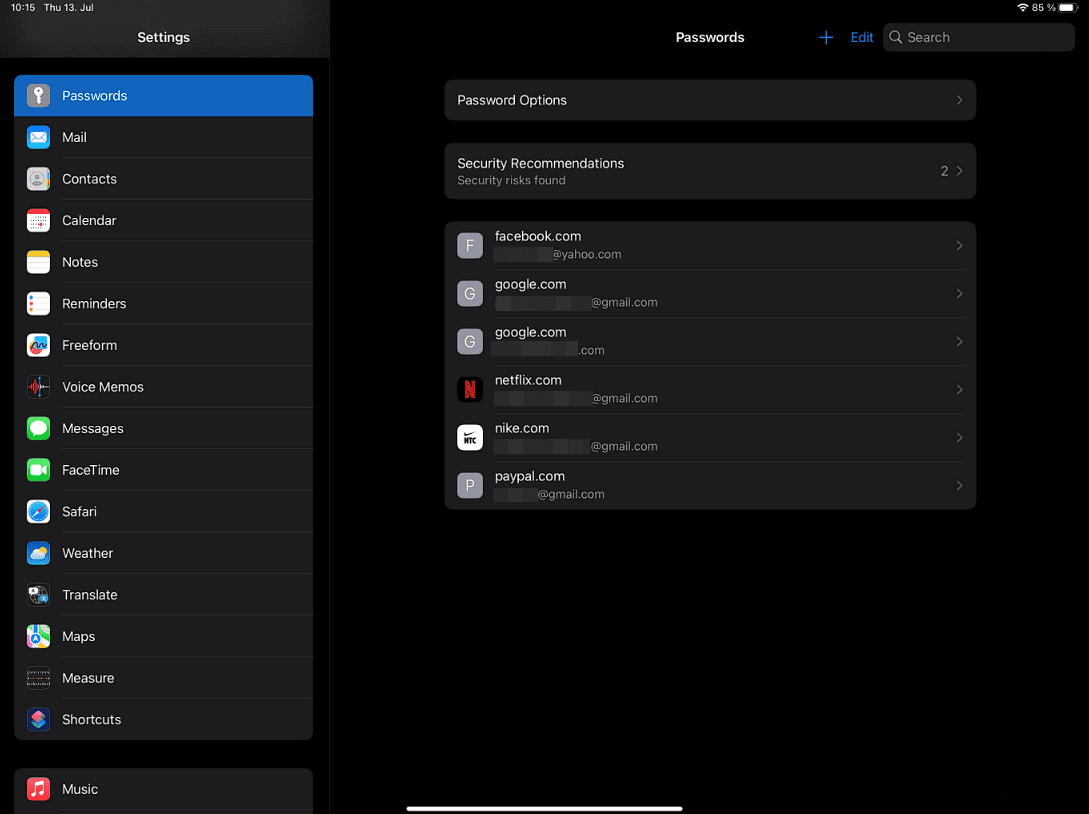
Task: Open FaceTime settings
Action: 163,470
